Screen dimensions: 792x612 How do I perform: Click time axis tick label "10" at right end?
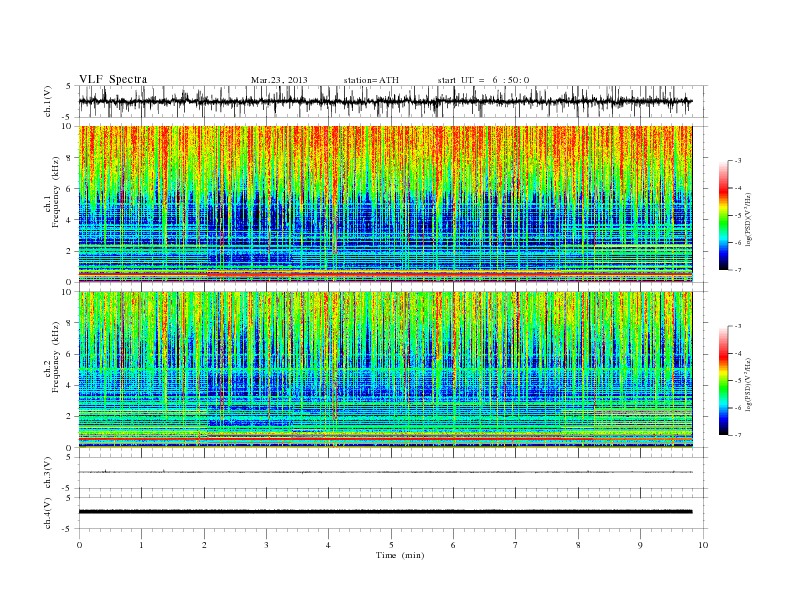tap(703, 545)
